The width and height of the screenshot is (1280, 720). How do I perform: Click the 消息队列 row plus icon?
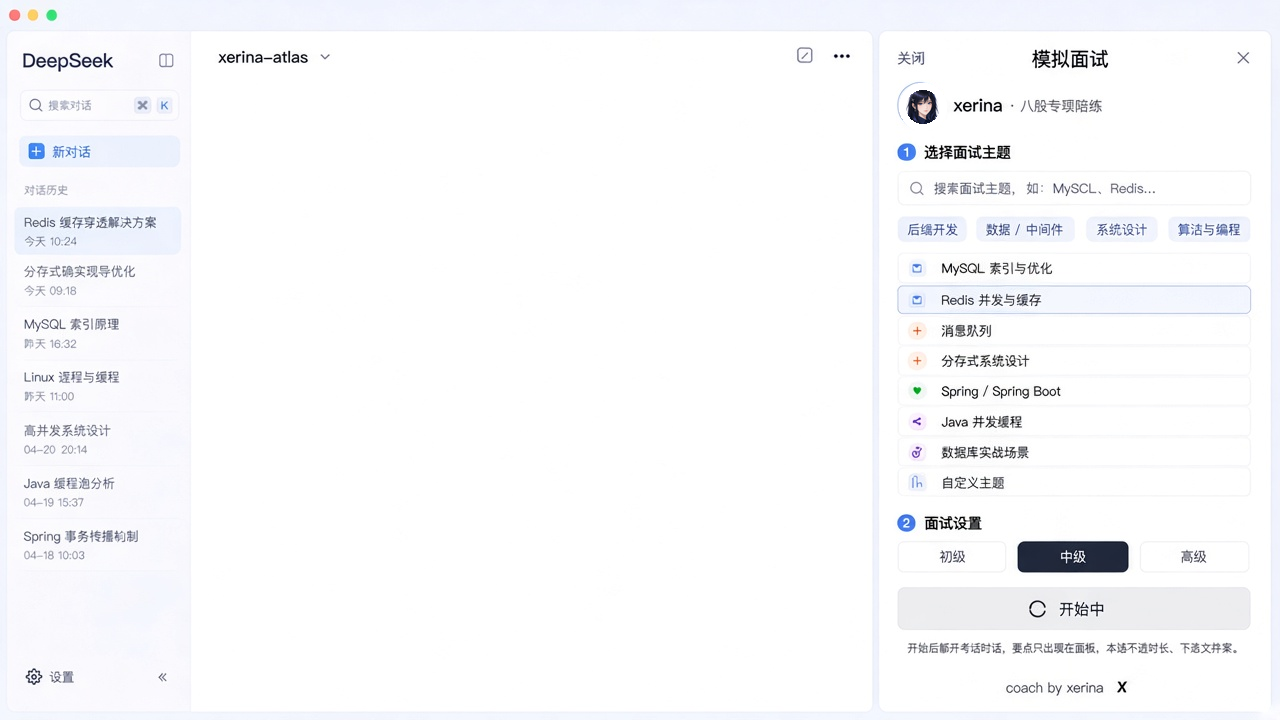(x=917, y=330)
